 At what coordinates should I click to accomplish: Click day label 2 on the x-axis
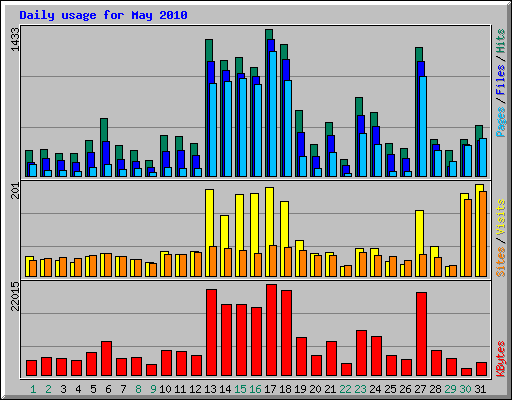pyautogui.click(x=48, y=389)
